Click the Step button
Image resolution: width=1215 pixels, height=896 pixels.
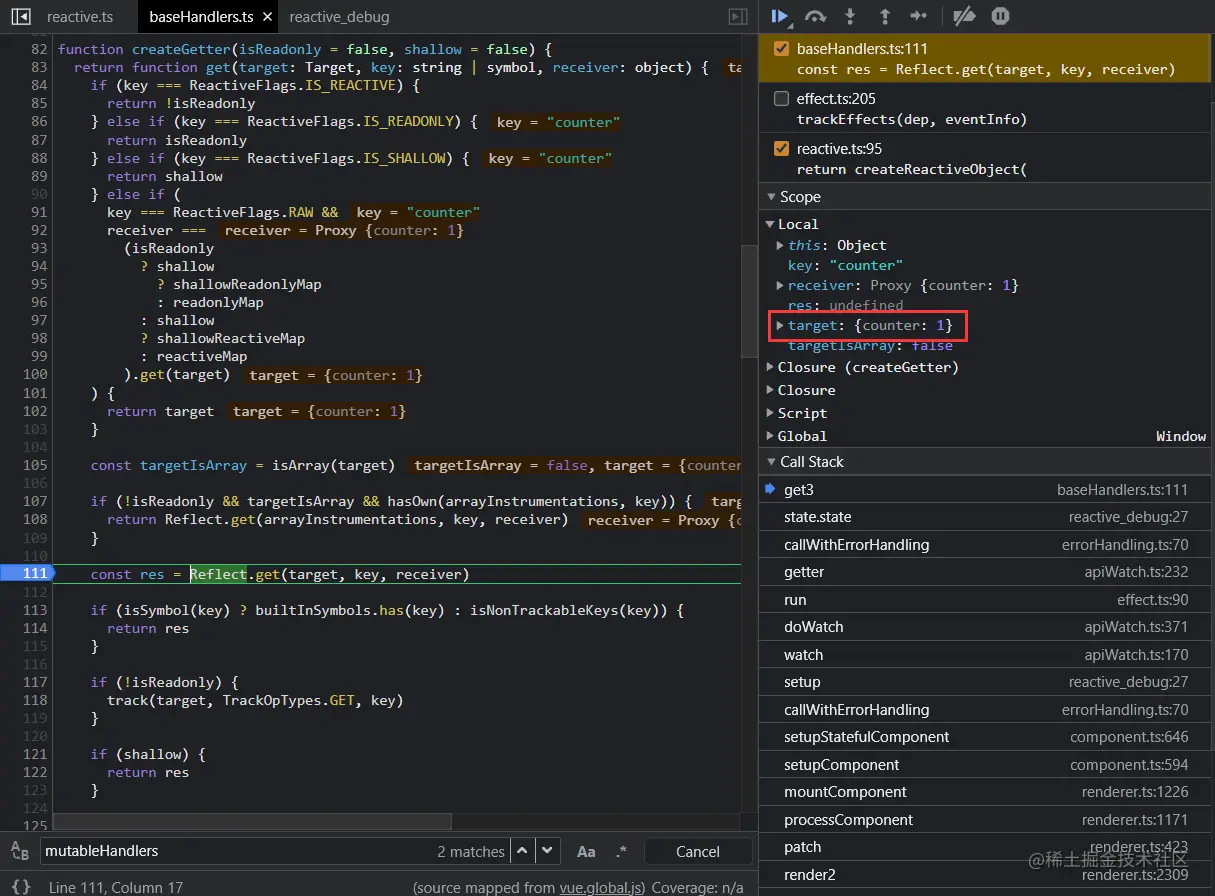pyautogui.click(x=918, y=16)
